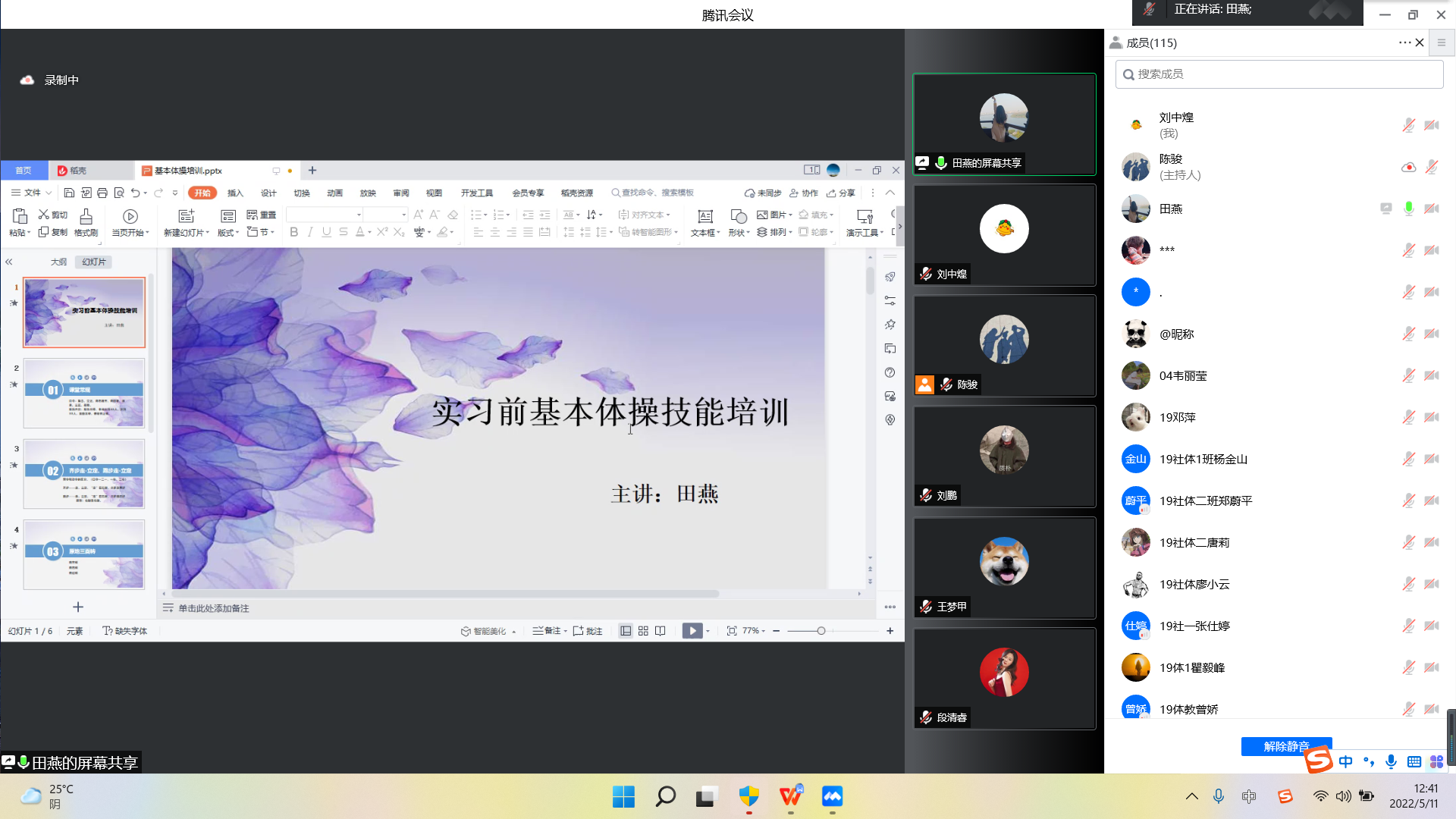Click the 解除静音 unmute button
Viewport: 1456px width, 819px height.
pos(1287,746)
